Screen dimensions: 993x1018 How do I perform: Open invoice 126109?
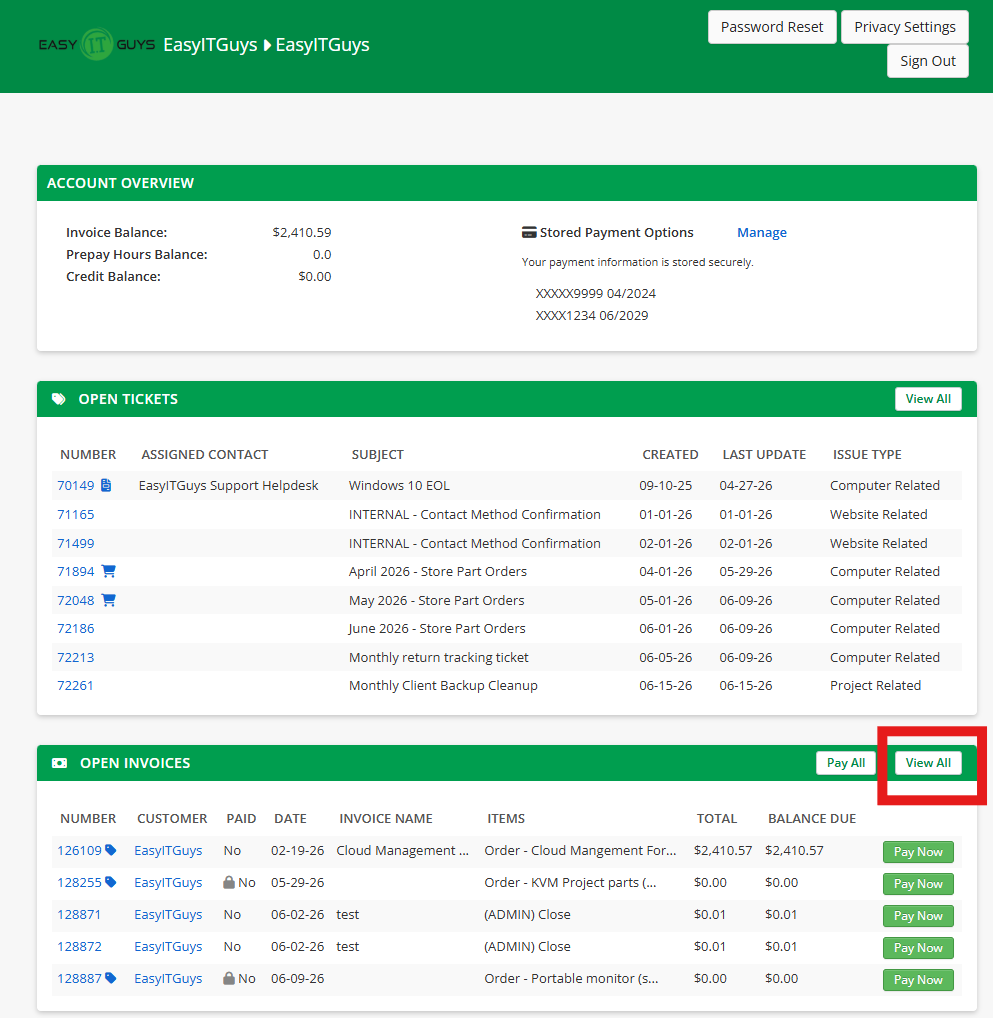point(79,850)
